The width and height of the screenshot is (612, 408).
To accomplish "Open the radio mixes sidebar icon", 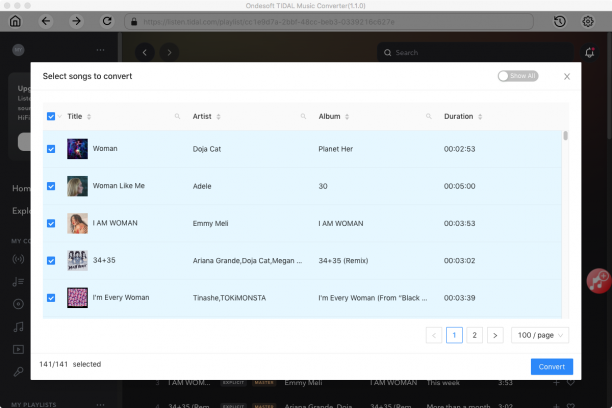I will point(18,259).
